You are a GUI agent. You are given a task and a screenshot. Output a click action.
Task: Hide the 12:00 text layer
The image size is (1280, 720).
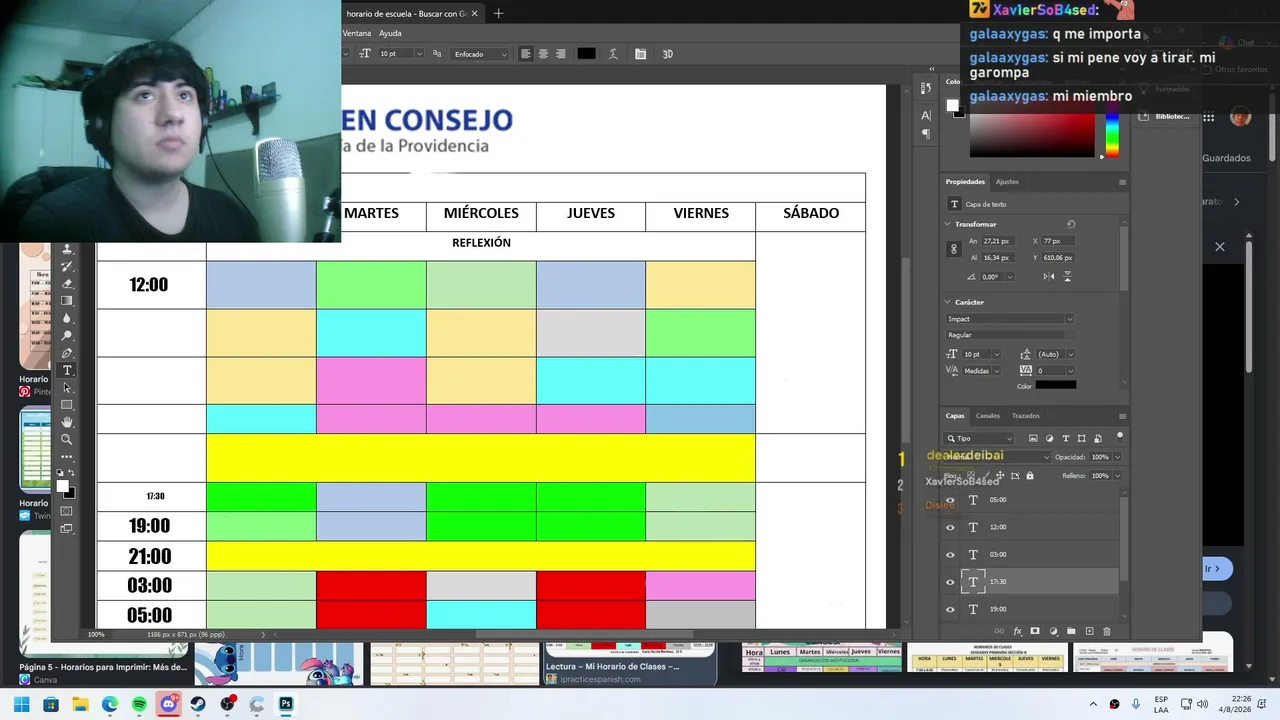coord(950,527)
